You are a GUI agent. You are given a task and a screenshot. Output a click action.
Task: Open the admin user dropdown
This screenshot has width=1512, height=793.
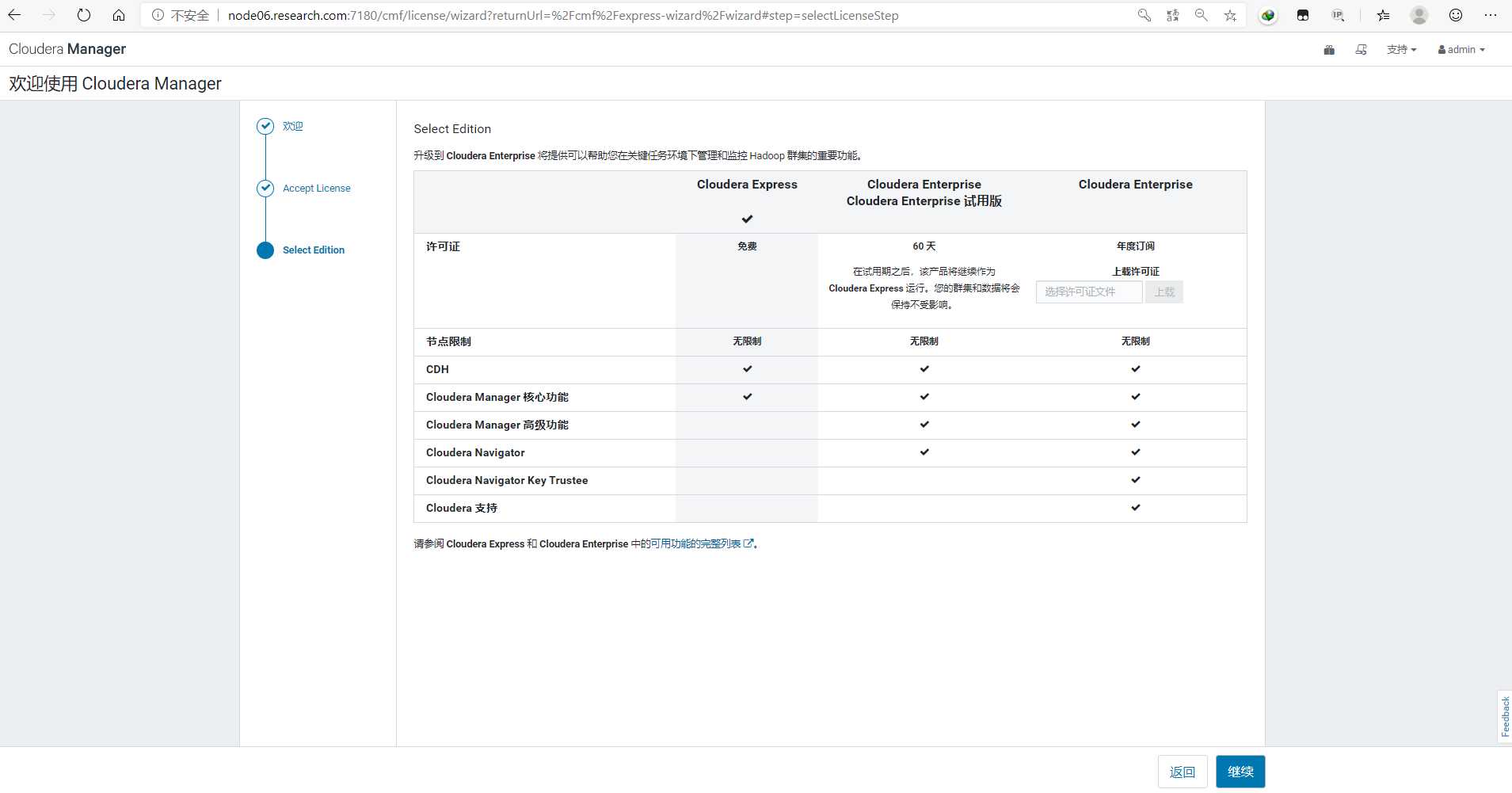pyautogui.click(x=1461, y=50)
